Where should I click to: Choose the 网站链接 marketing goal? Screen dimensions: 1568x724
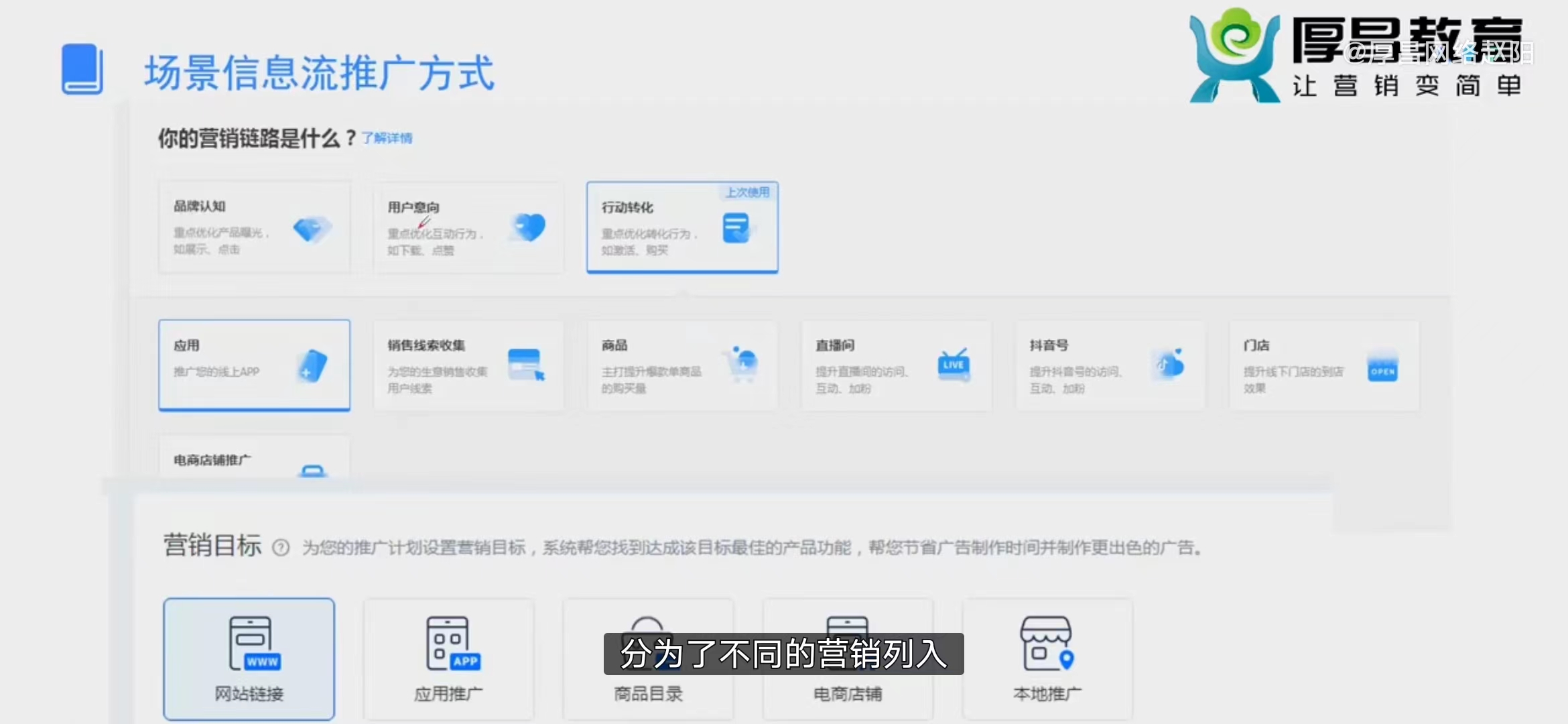coord(249,658)
